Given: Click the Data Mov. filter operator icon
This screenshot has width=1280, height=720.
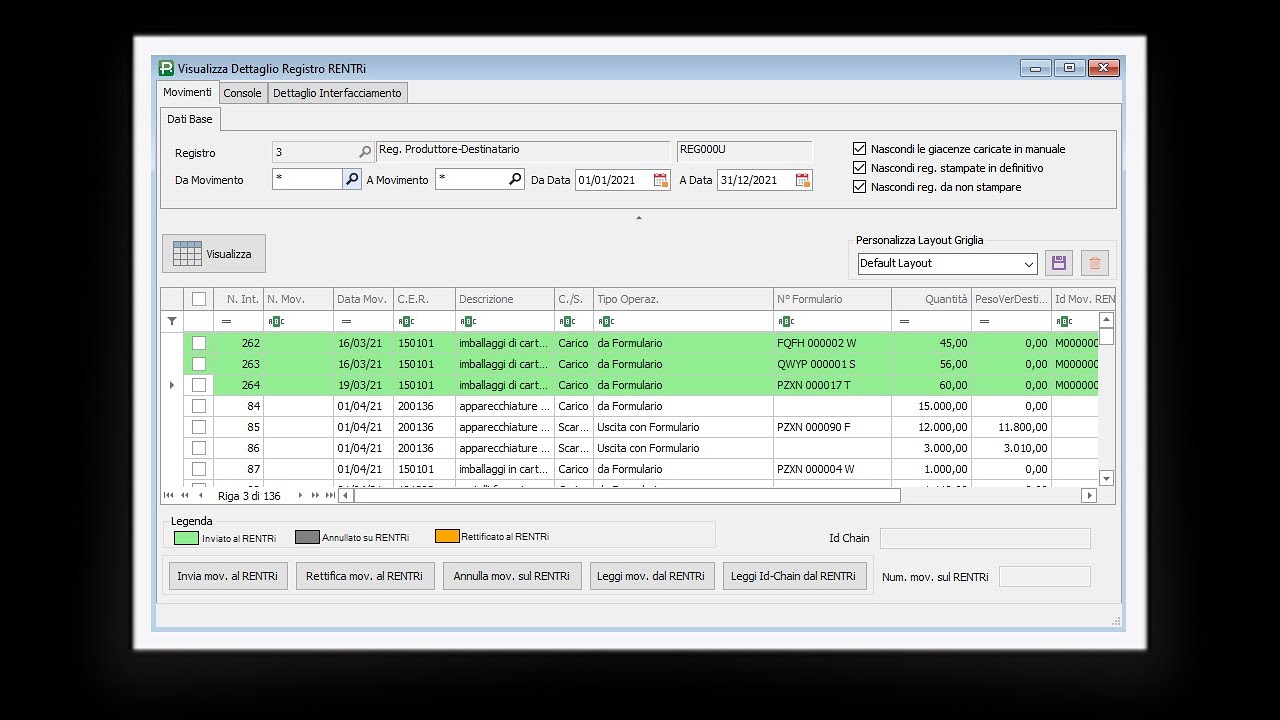Looking at the screenshot, I should click(346, 321).
